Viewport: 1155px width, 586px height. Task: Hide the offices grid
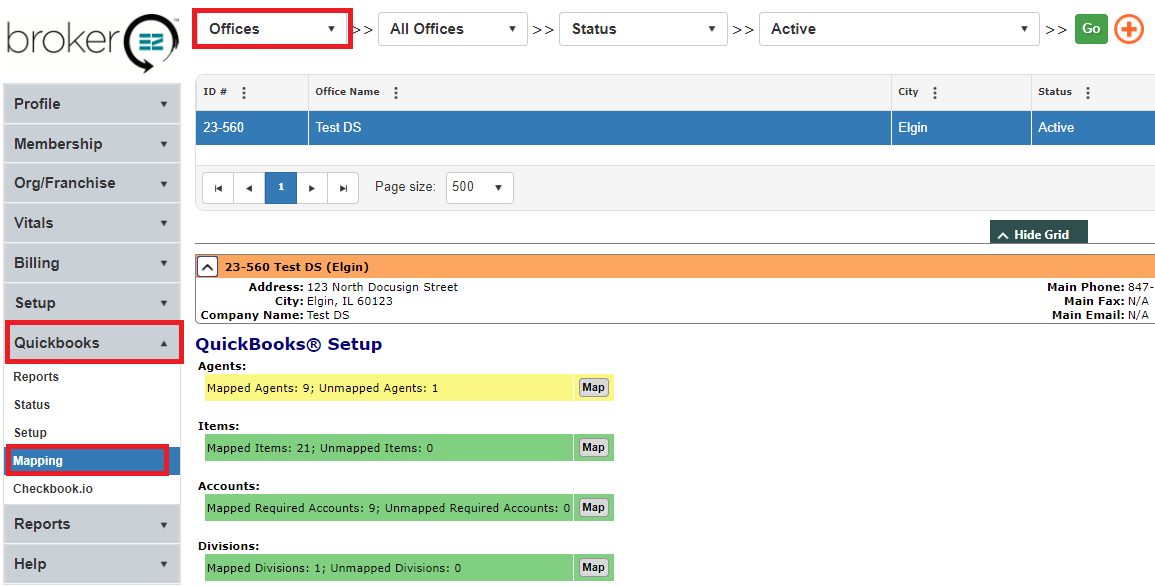1038,234
